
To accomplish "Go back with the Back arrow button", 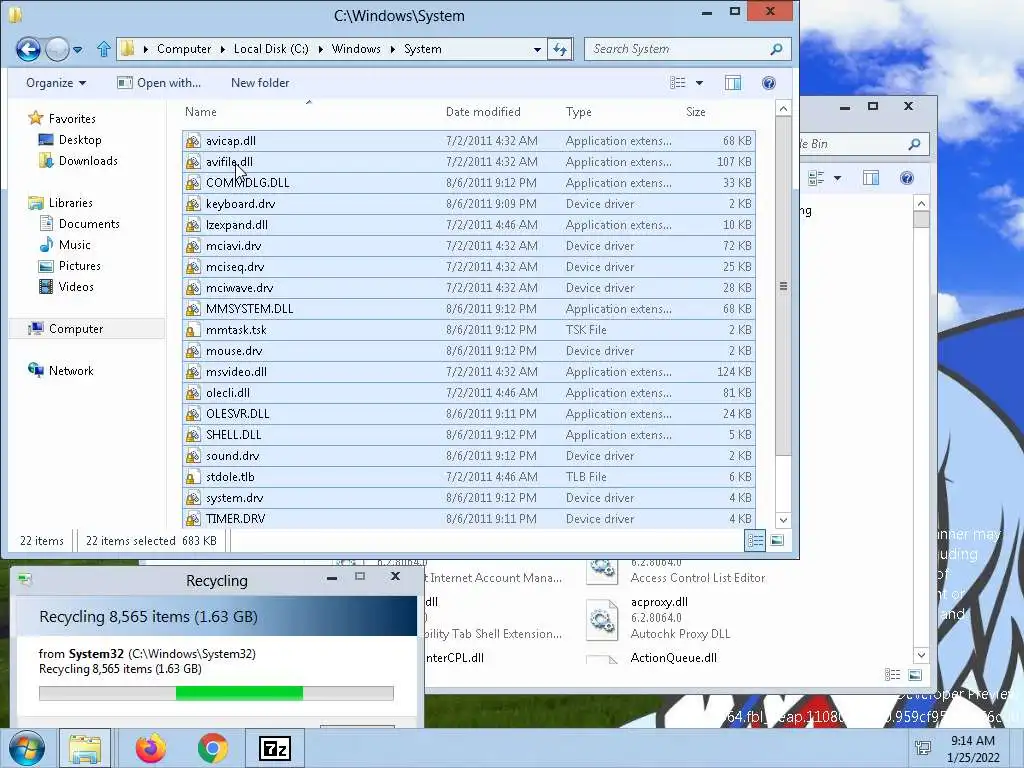I will (28, 49).
